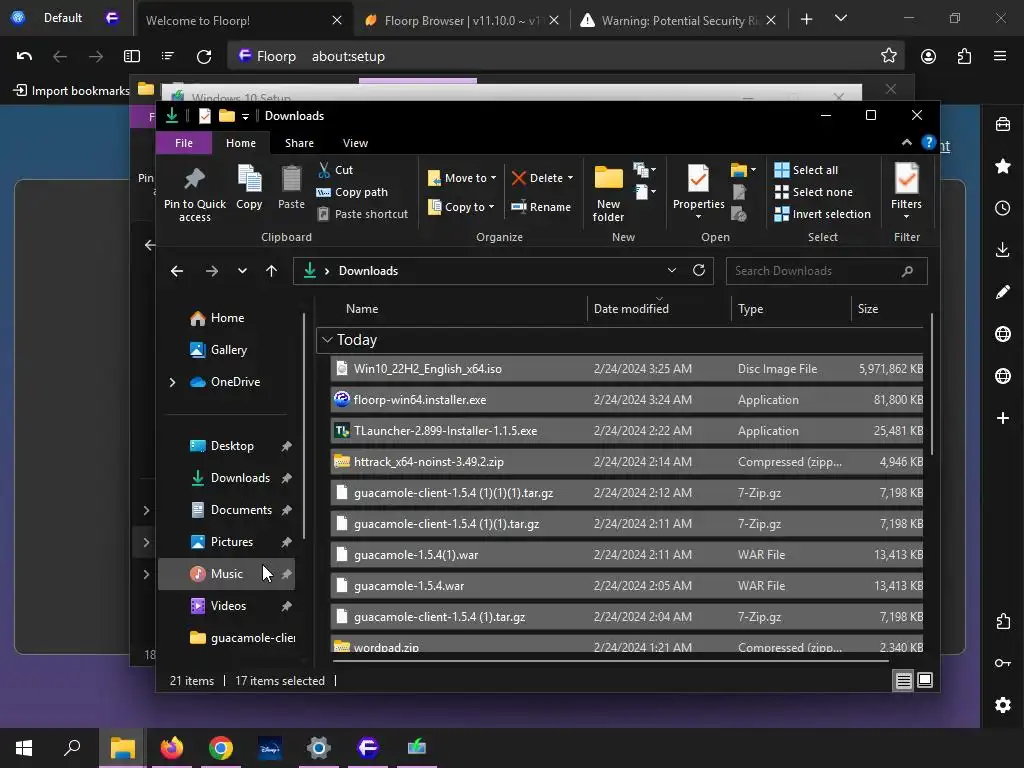Reload page in Floorp toolbar
Image resolution: width=1024 pixels, height=768 pixels.
[x=204, y=56]
